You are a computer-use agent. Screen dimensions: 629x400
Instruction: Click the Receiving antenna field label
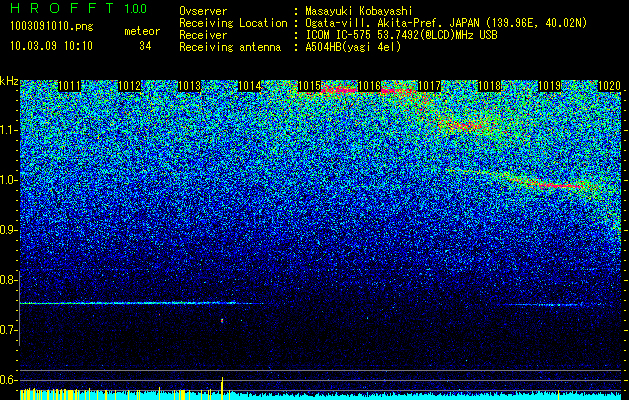(x=230, y=47)
